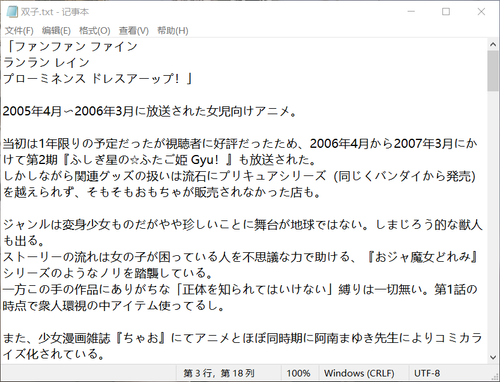Open the 帮助(H) menu

pyautogui.click(x=173, y=31)
